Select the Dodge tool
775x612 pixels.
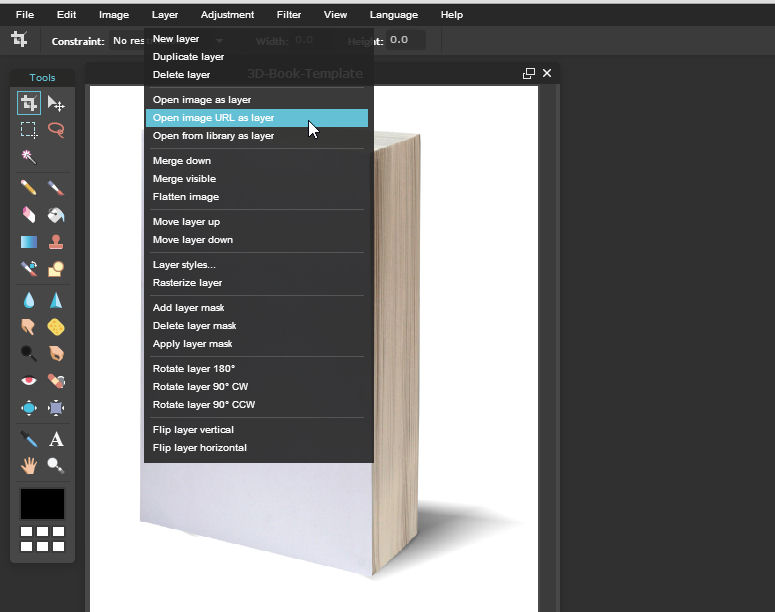click(x=29, y=353)
